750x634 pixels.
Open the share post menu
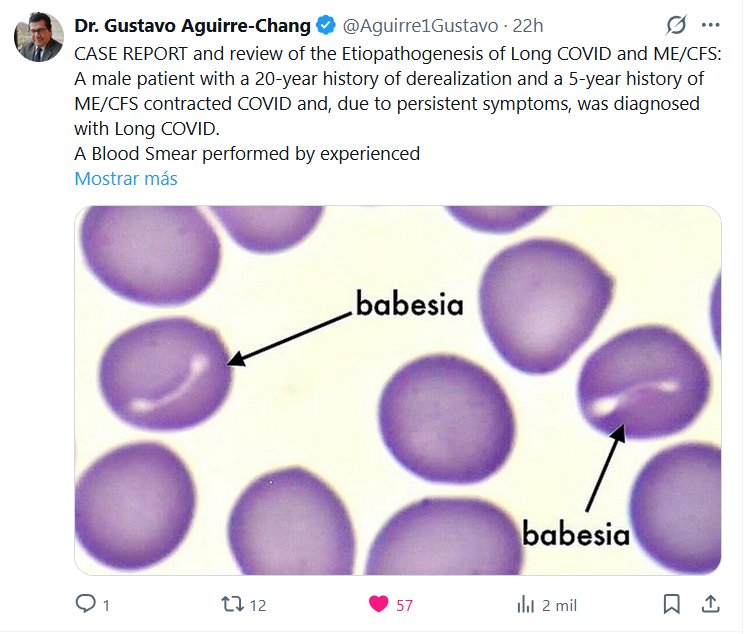(x=710, y=604)
